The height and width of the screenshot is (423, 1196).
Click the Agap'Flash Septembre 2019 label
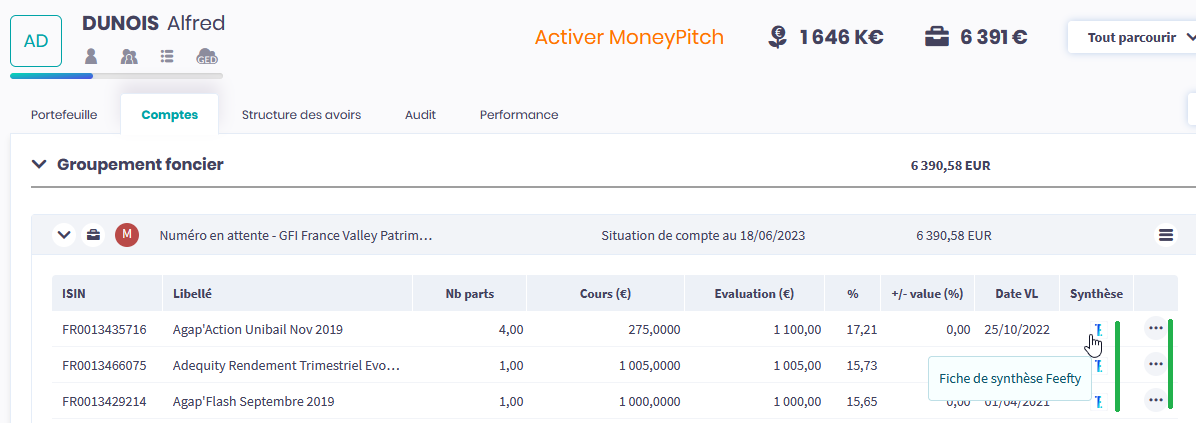click(x=253, y=401)
